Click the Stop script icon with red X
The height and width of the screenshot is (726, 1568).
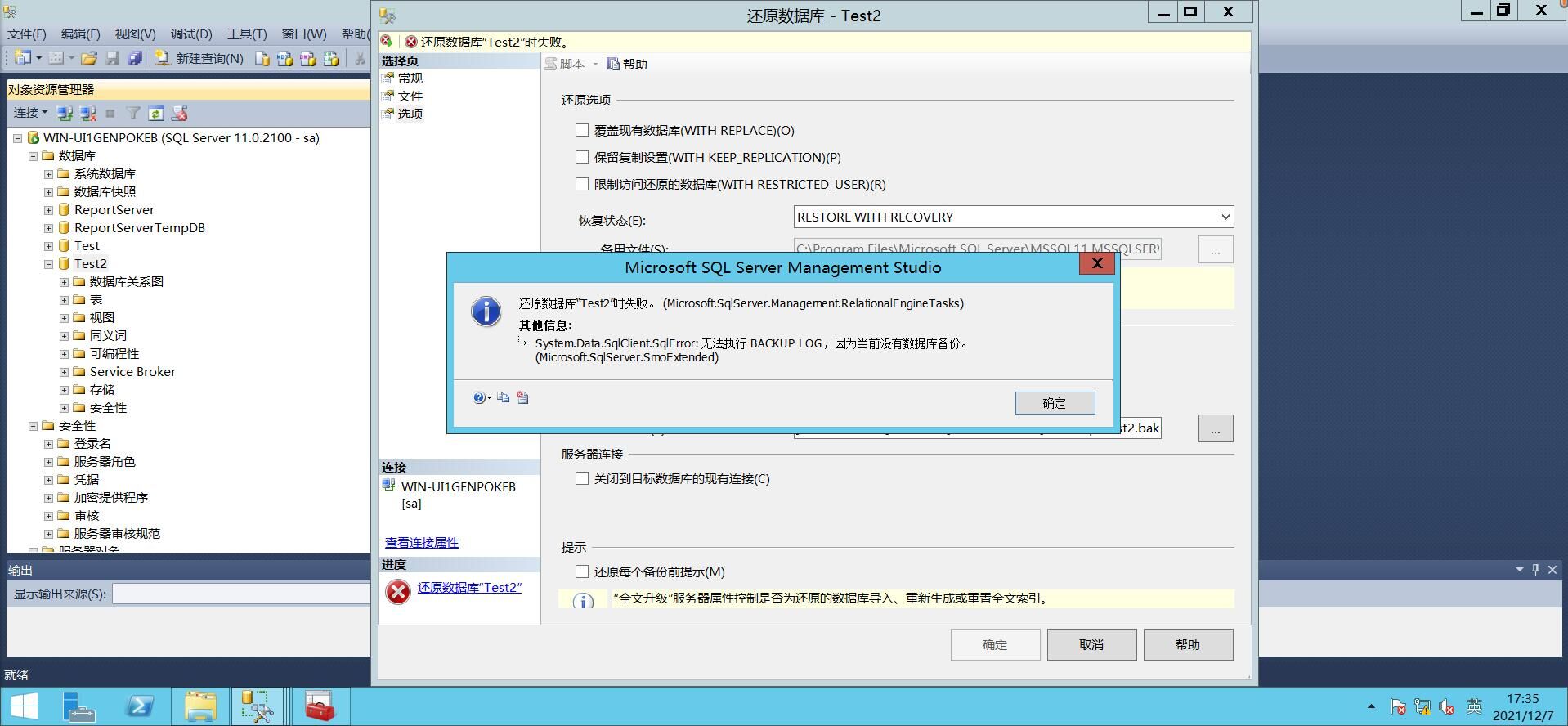179,113
